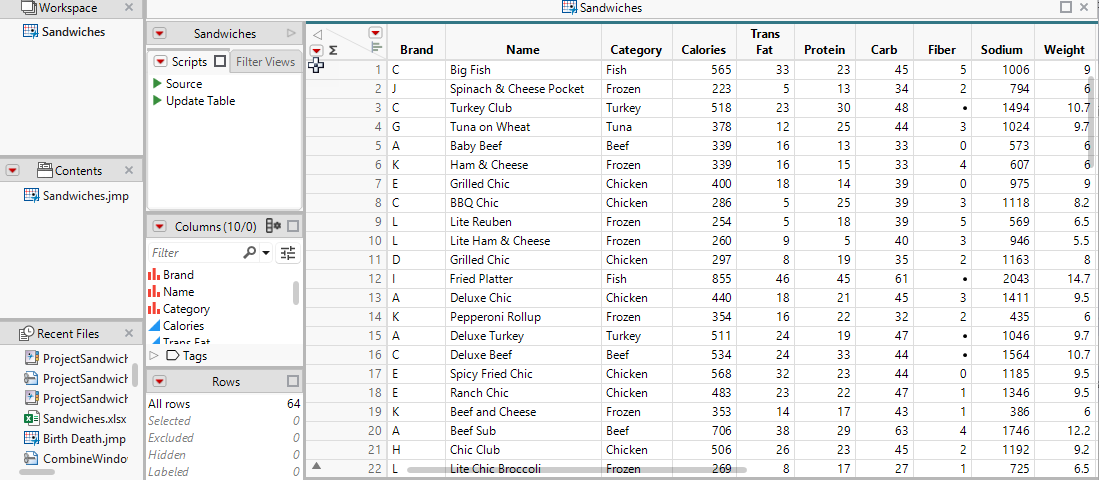Screen dimensions: 1099x480
Task: Open the Contents panel red triangle menu
Action: (13, 170)
